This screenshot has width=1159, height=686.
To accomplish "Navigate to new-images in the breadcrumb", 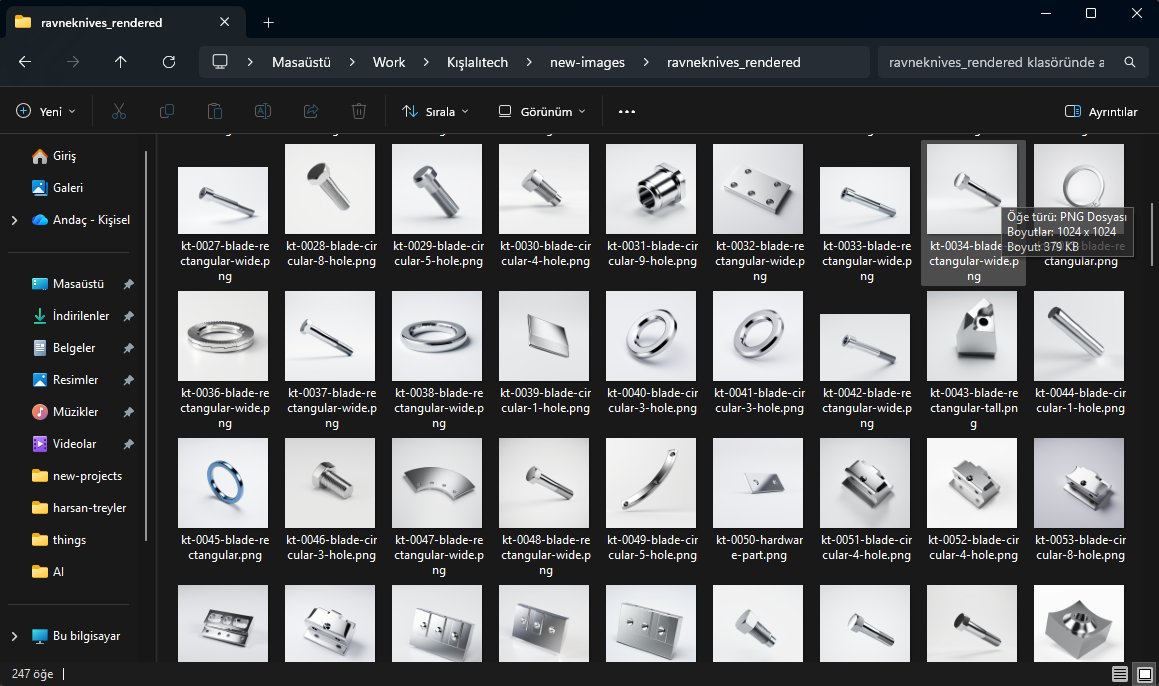I will [x=588, y=62].
